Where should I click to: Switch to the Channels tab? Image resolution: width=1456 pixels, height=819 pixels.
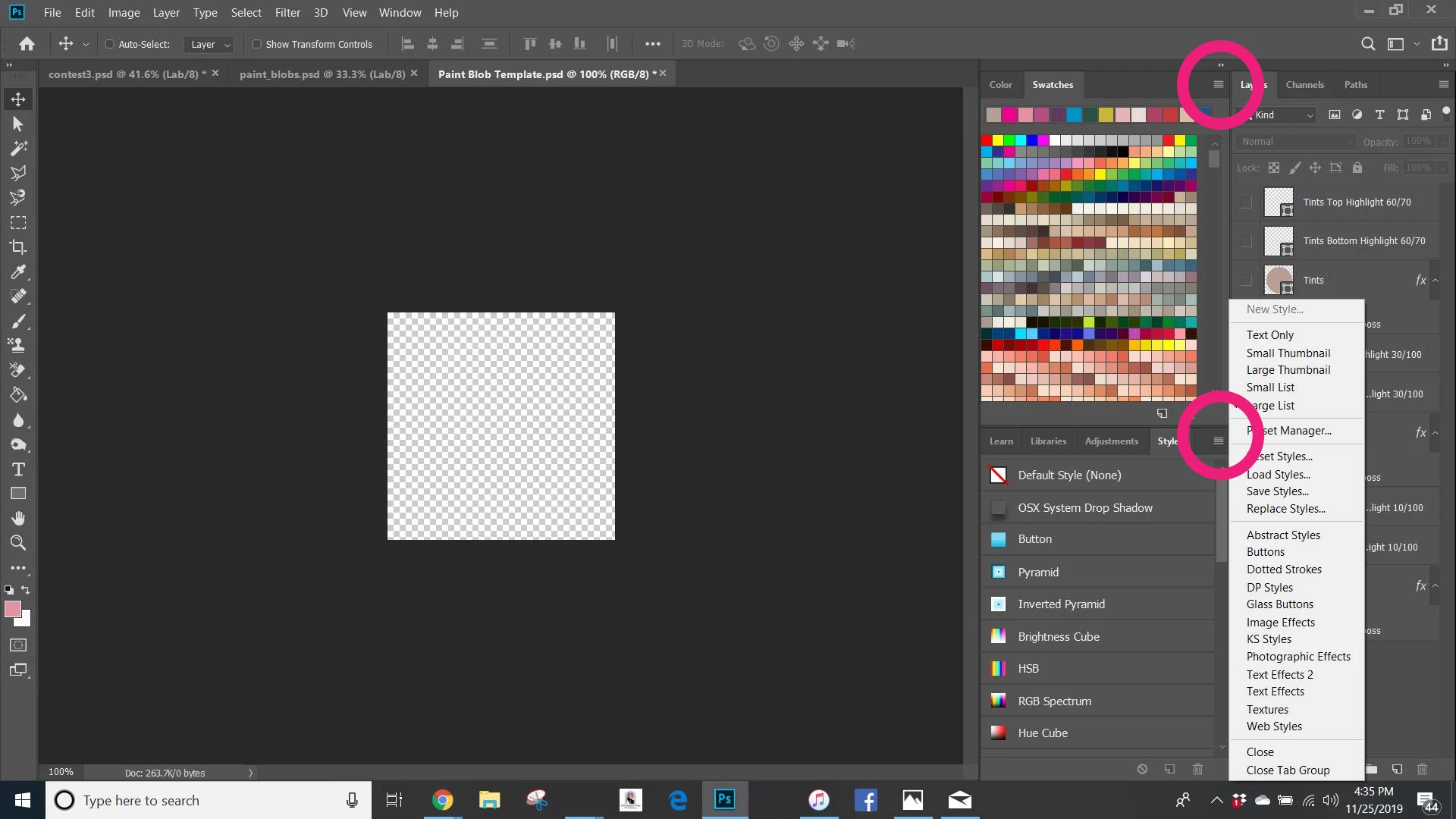point(1304,85)
